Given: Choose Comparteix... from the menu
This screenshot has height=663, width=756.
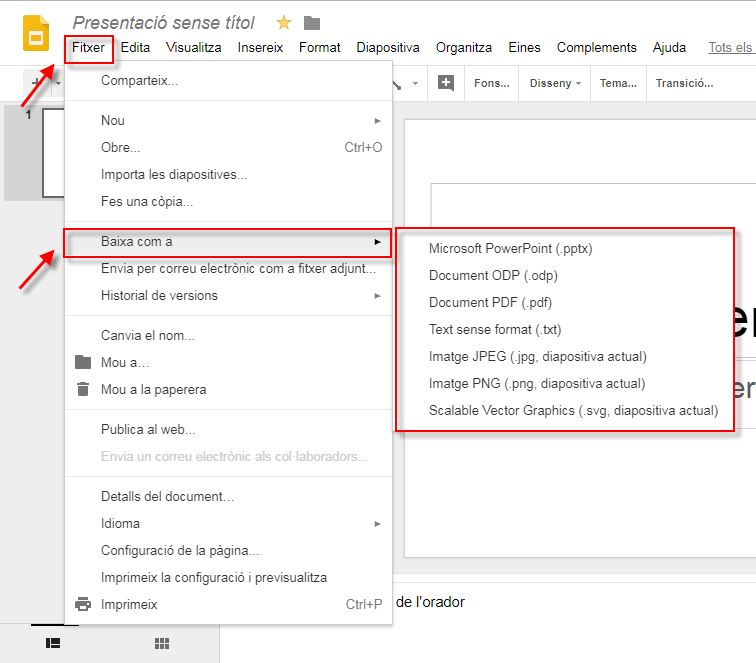Looking at the screenshot, I should coord(228,81).
